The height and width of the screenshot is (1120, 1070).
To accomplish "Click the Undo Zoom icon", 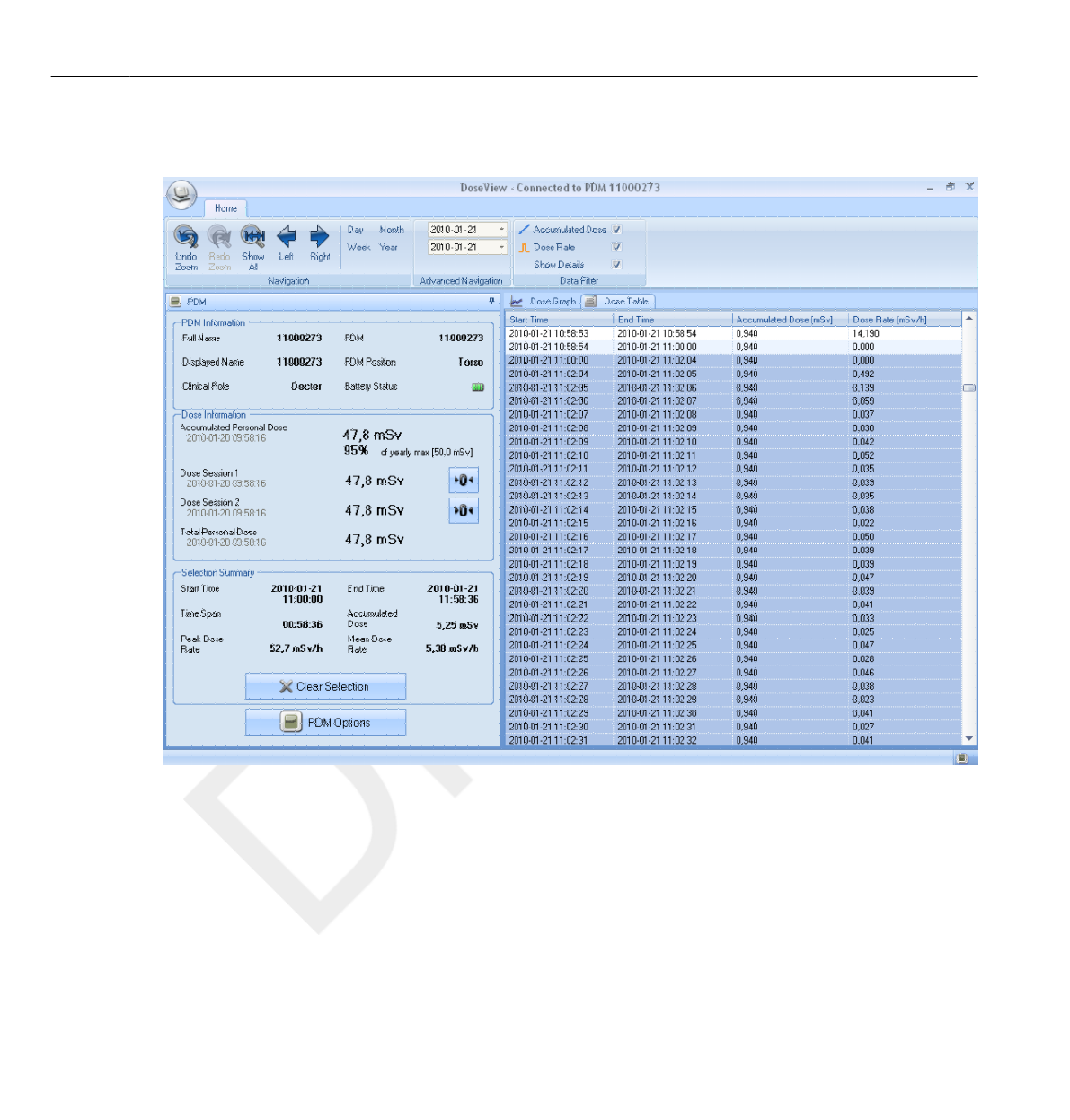I will [x=186, y=236].
